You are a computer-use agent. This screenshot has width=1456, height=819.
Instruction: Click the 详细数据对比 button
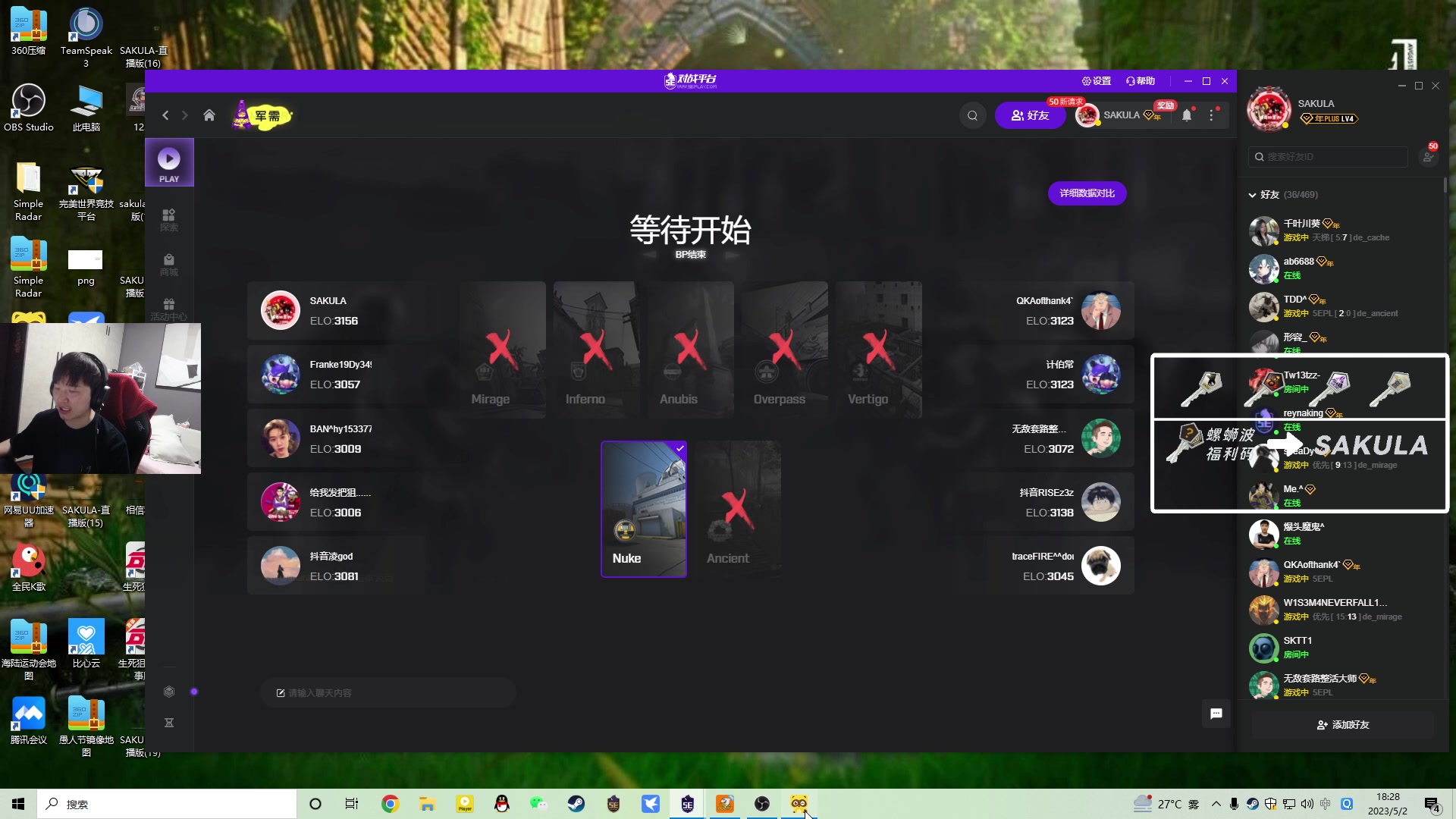pyautogui.click(x=1087, y=193)
